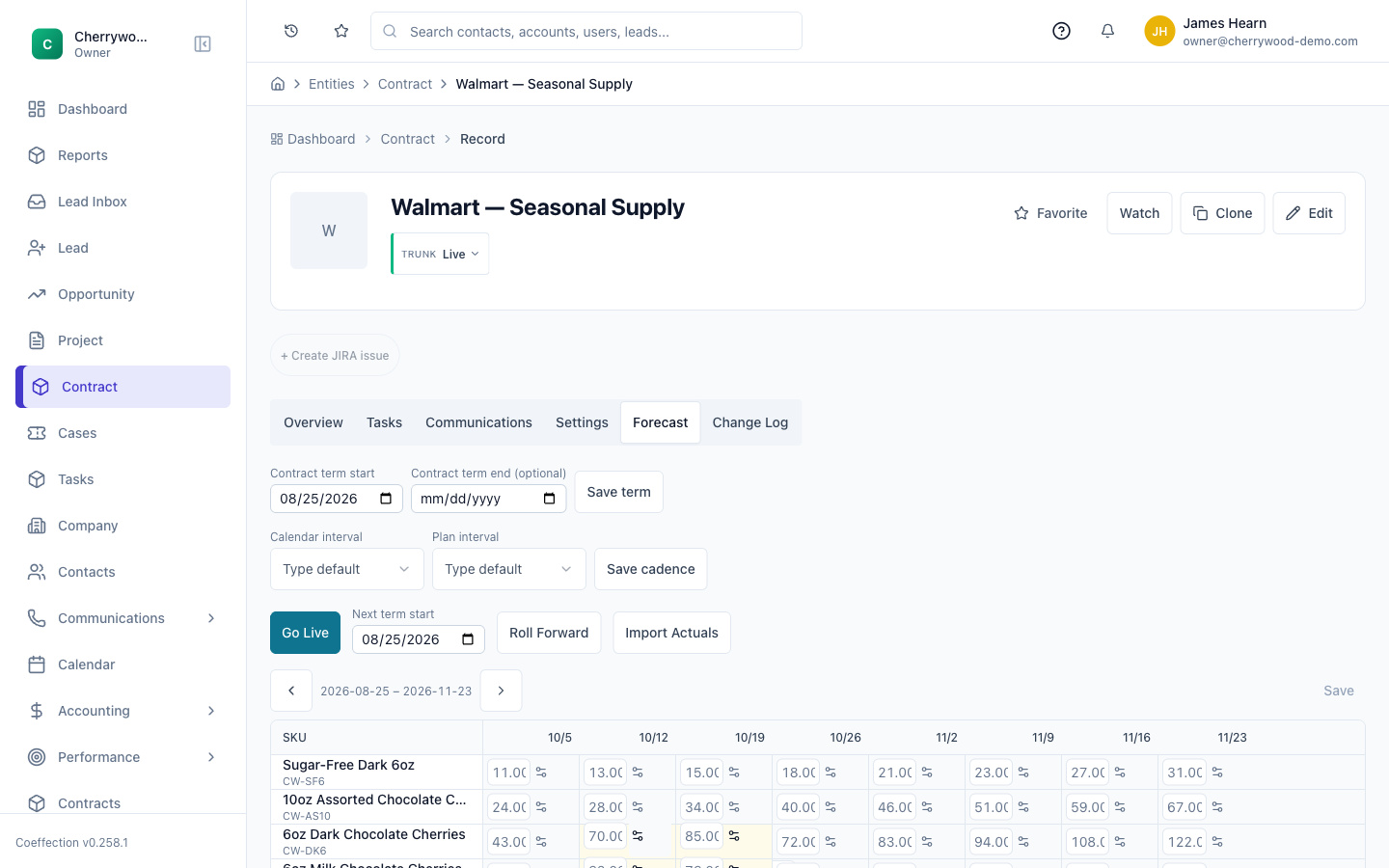Open the notifications bell
The width and height of the screenshot is (1389, 868).
coord(1107,31)
